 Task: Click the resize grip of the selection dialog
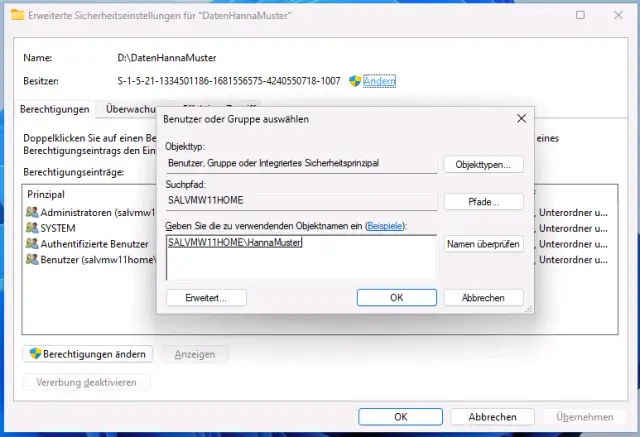(529, 309)
